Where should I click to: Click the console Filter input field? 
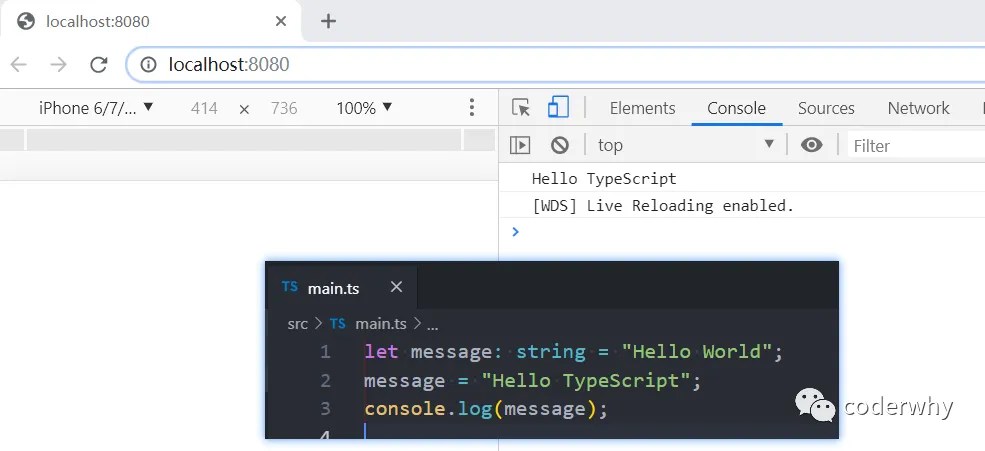tap(916, 146)
